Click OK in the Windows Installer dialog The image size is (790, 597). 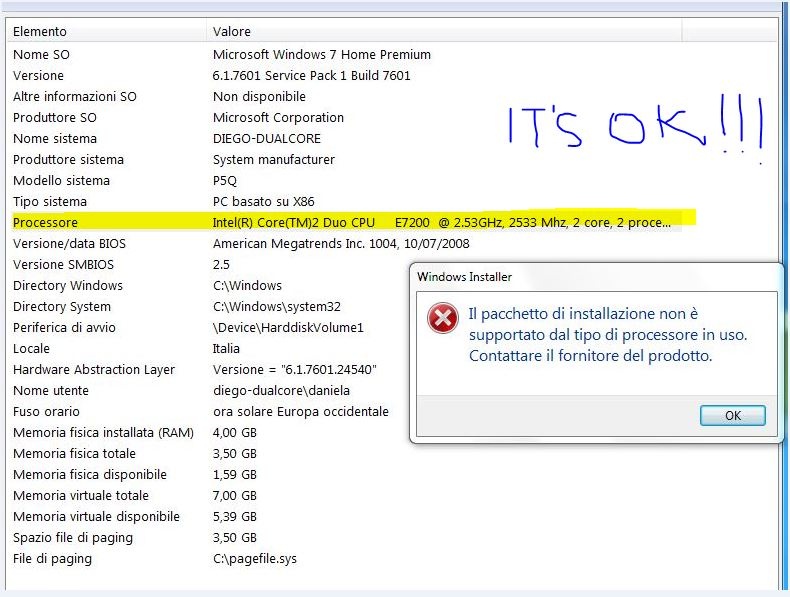click(x=733, y=416)
